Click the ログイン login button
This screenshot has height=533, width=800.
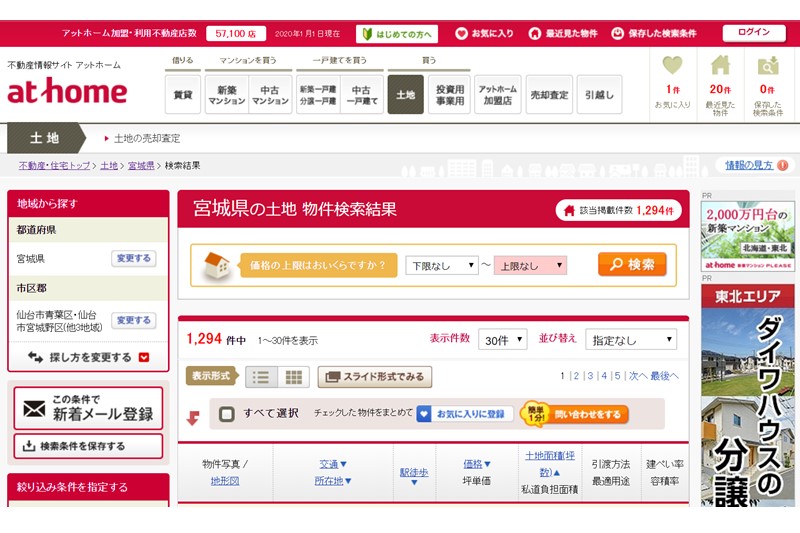click(753, 32)
